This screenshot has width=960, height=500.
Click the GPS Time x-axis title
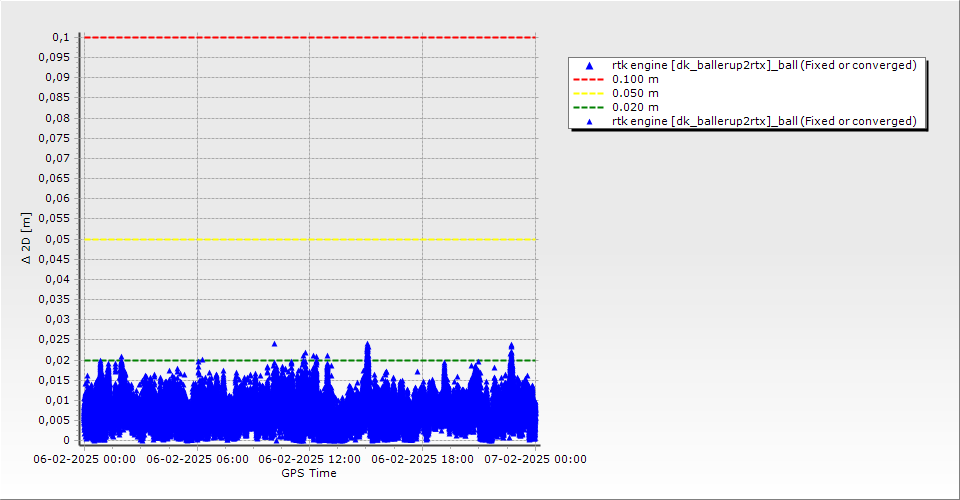tap(308, 473)
